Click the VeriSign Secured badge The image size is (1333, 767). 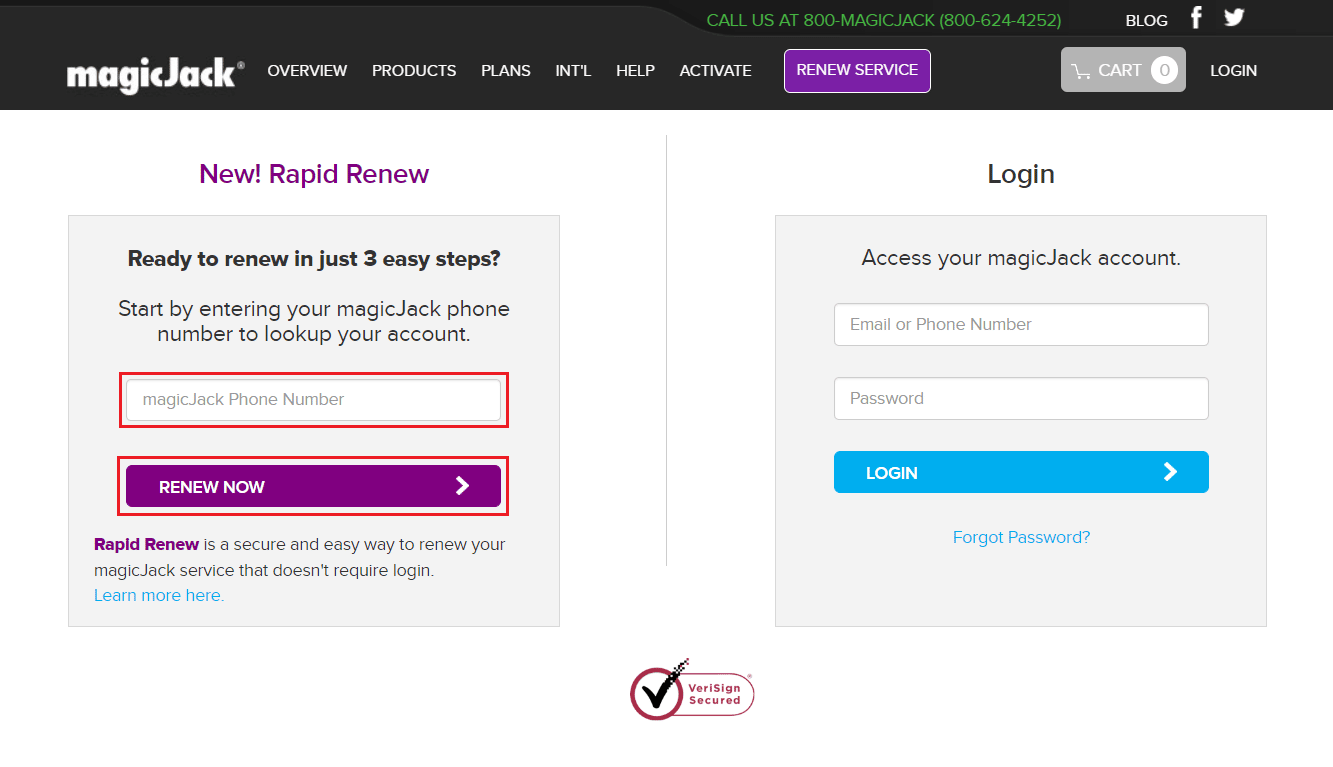(x=692, y=689)
